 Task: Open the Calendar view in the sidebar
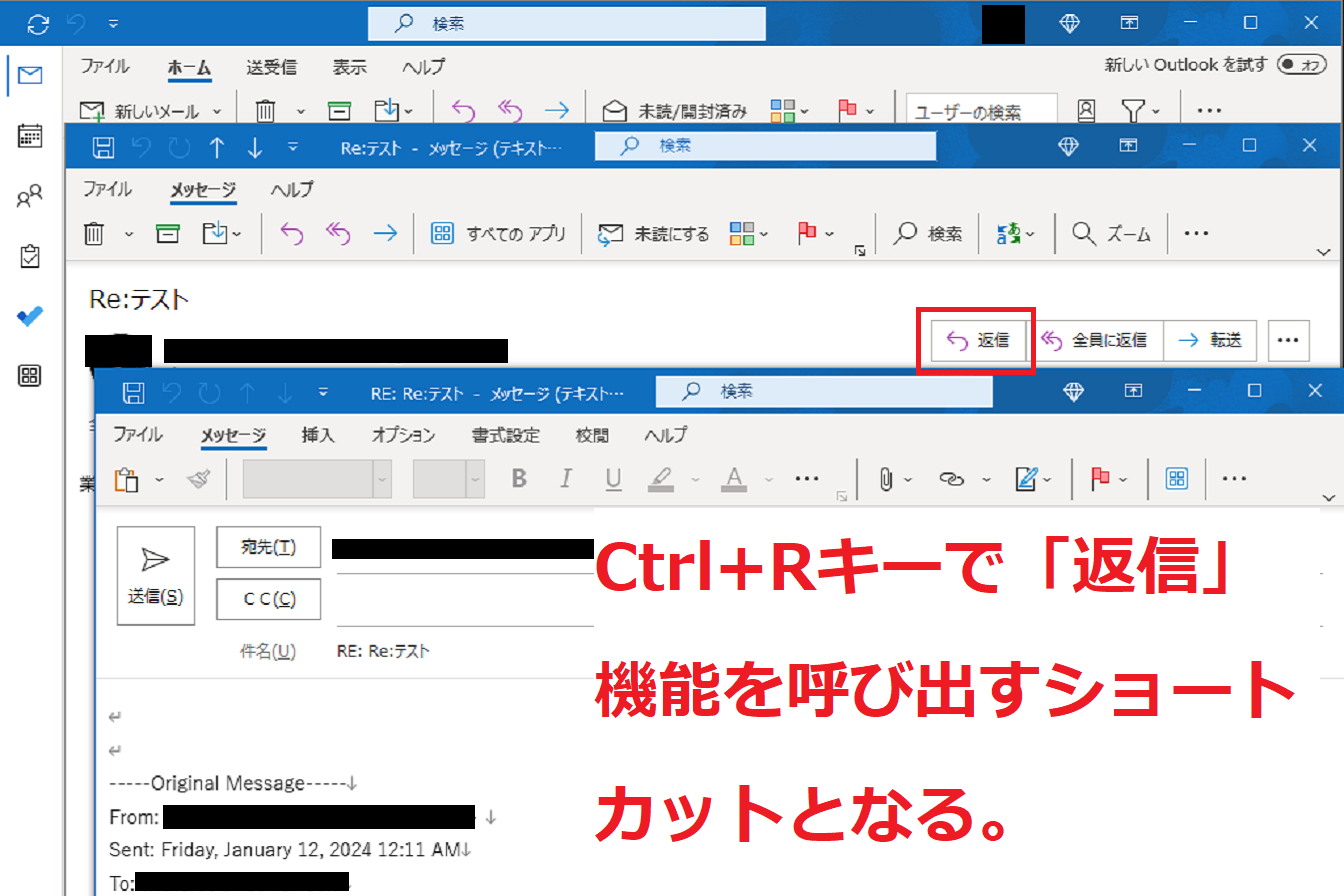pyautogui.click(x=30, y=136)
